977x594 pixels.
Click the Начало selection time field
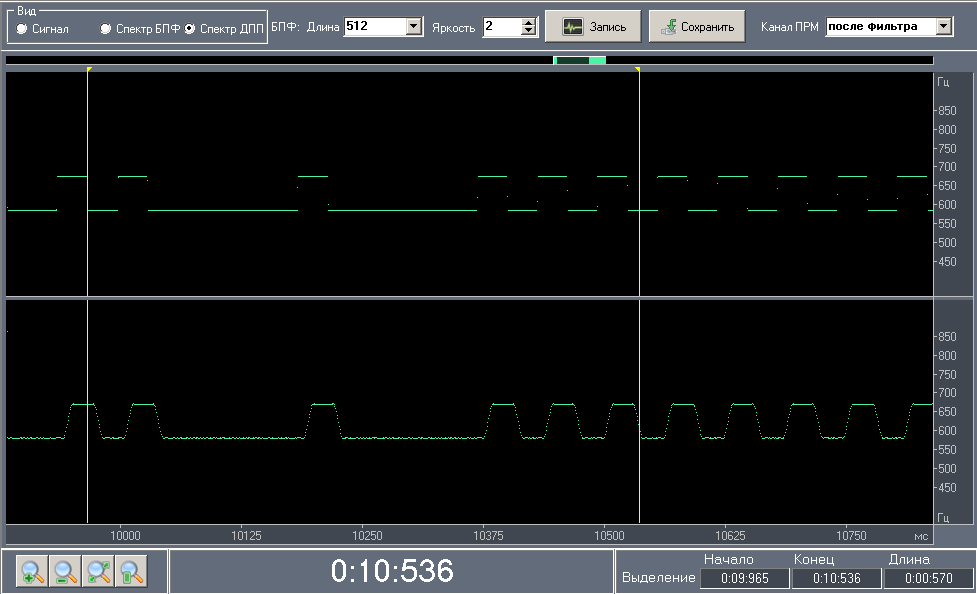[x=743, y=578]
